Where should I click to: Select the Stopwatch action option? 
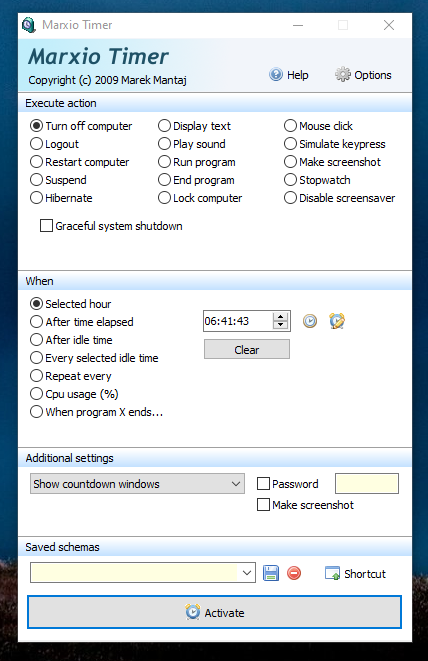tap(290, 180)
